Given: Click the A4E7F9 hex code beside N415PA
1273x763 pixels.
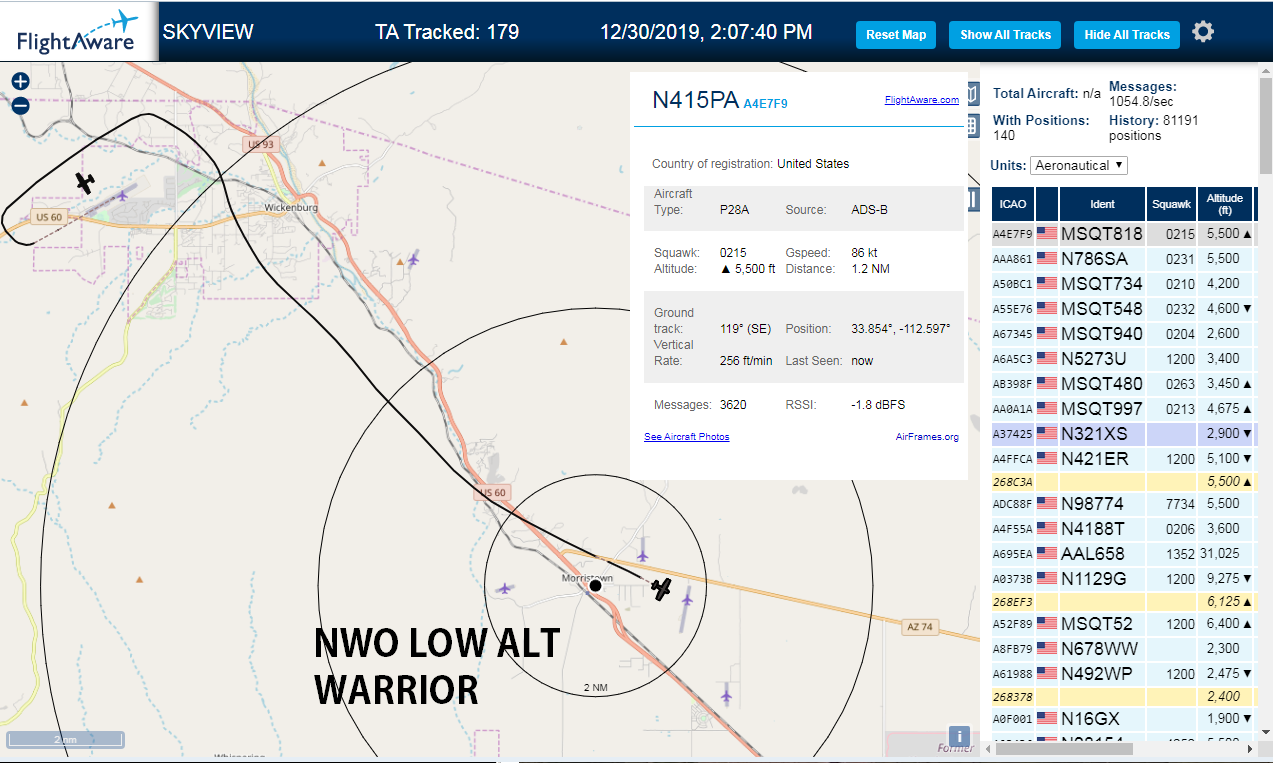Looking at the screenshot, I should 765,103.
